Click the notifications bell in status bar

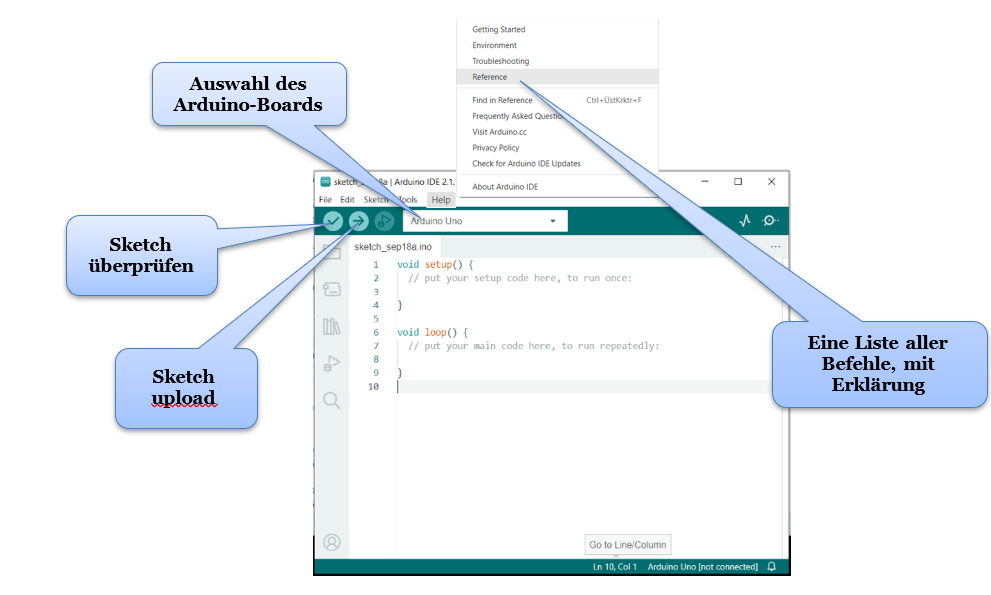[x=772, y=567]
